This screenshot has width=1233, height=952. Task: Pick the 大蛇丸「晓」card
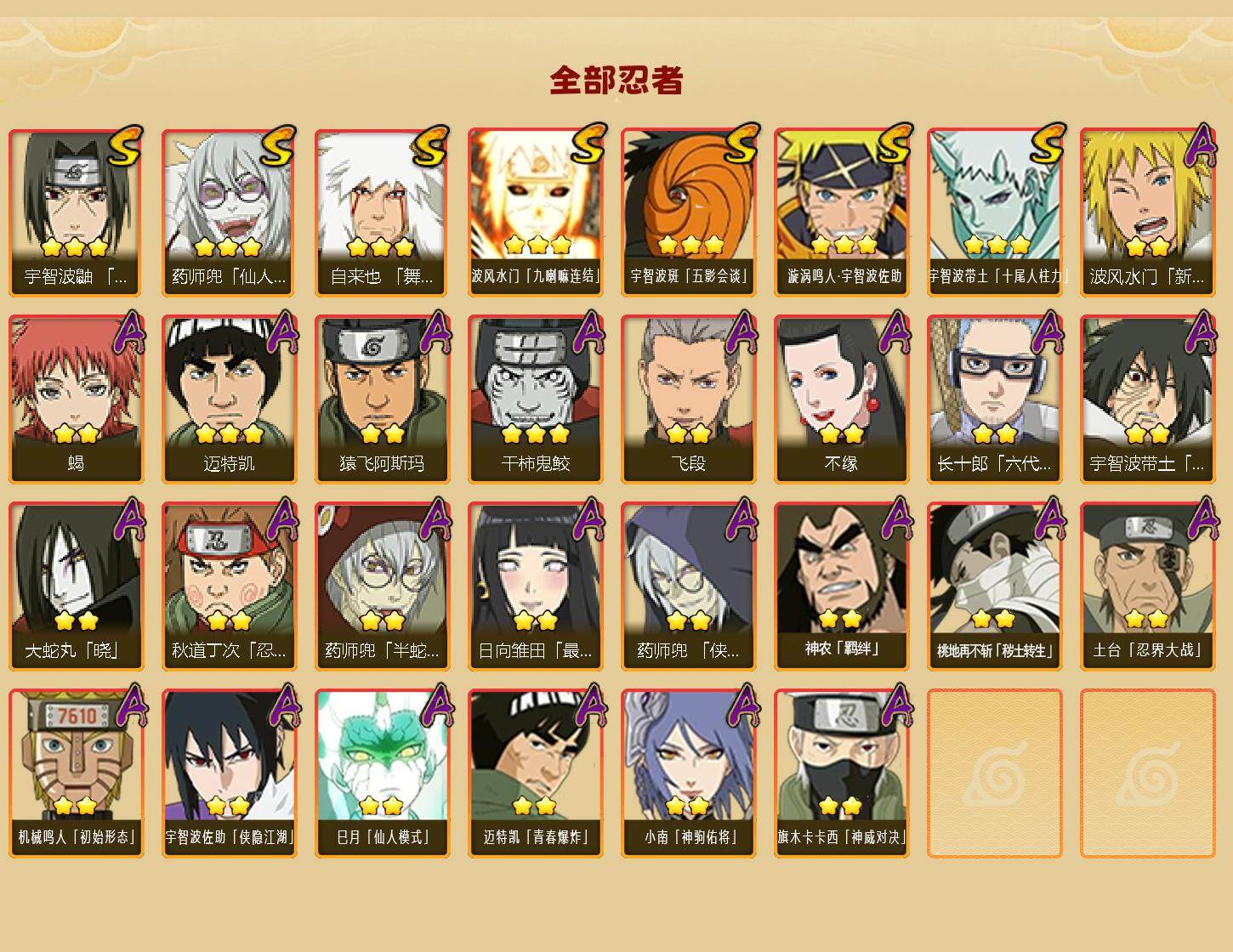[x=76, y=586]
